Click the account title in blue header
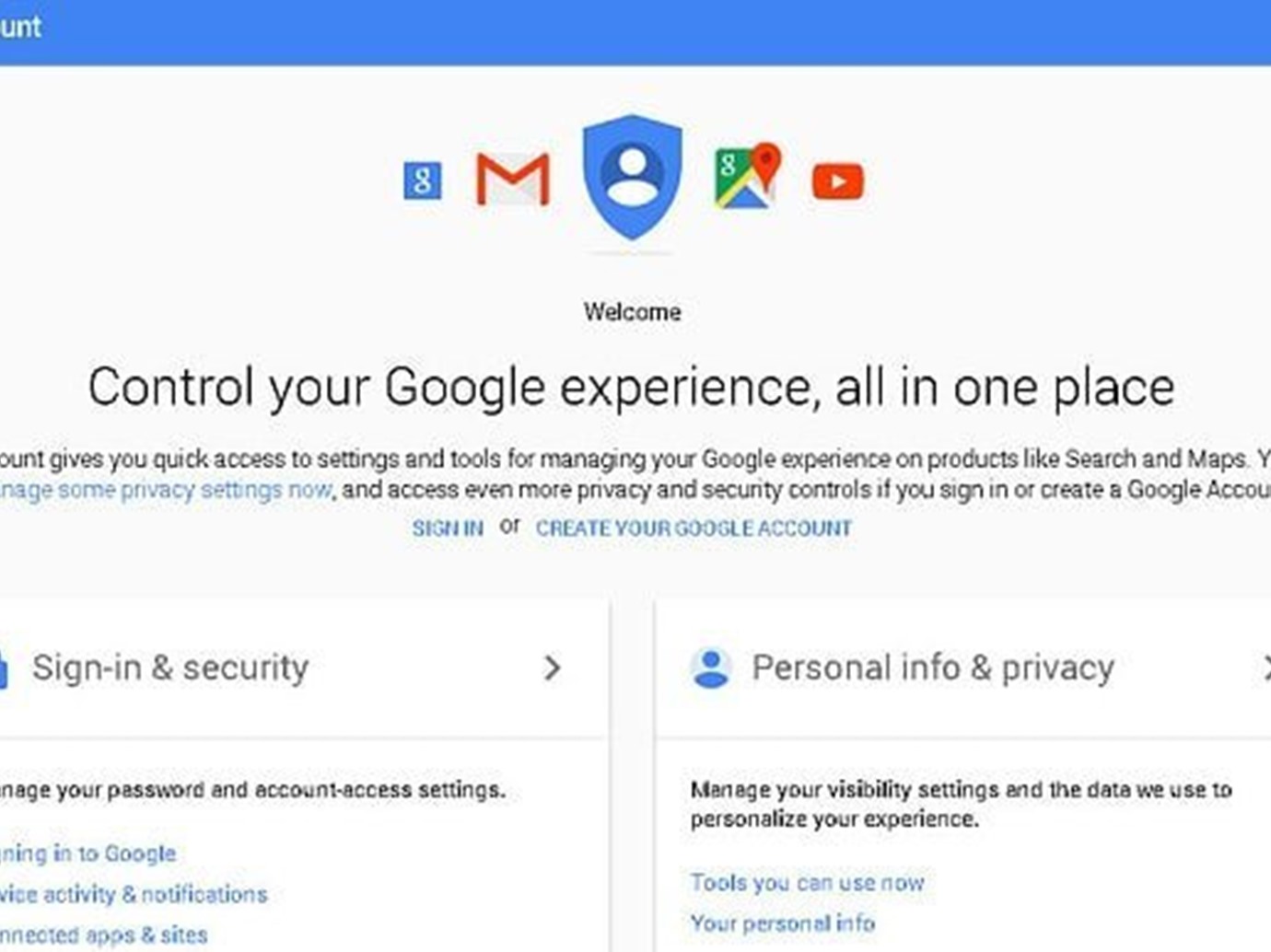The width and height of the screenshot is (1271, 952). (x=20, y=27)
